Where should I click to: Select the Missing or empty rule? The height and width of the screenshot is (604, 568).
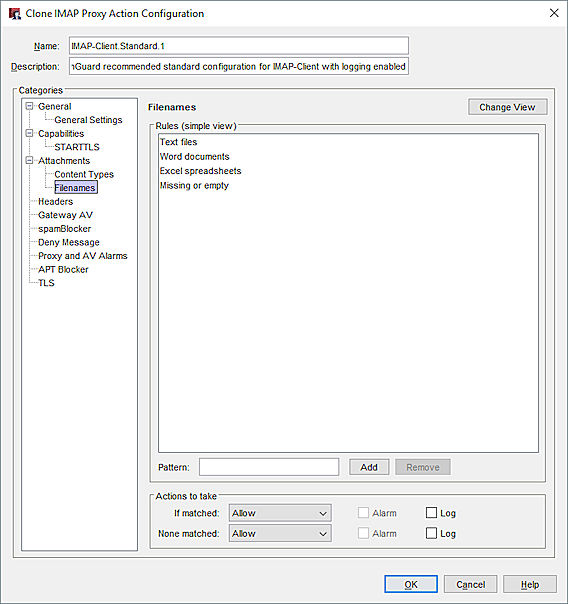click(x=194, y=185)
